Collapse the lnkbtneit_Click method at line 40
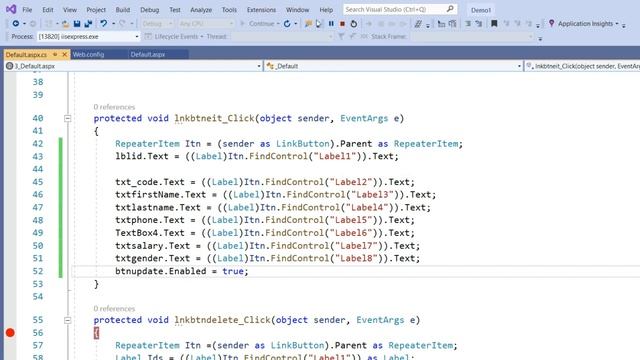 [68, 118]
